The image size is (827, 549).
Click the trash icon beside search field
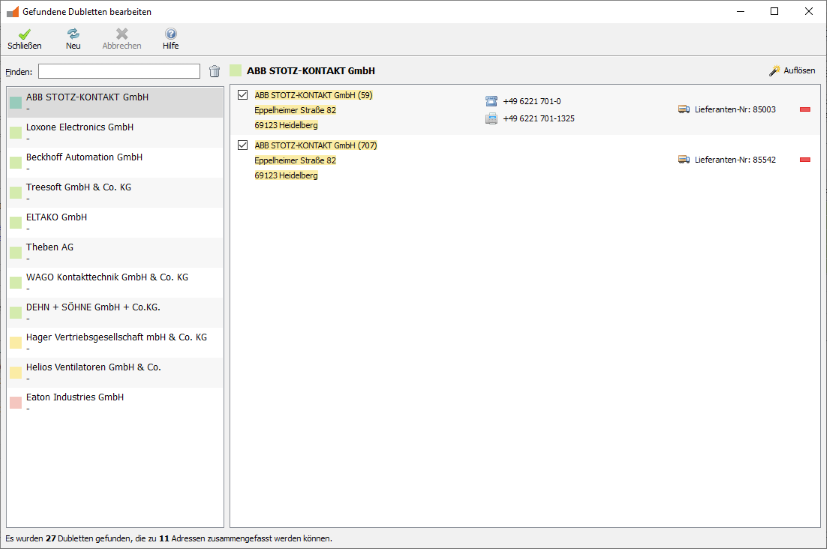tap(214, 71)
